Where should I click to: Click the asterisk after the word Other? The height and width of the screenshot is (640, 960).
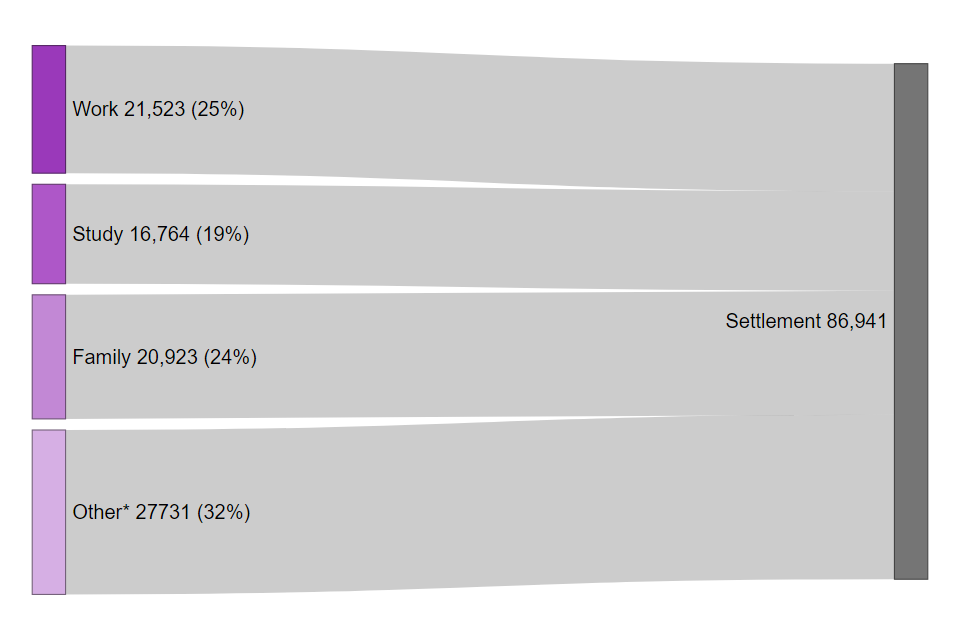pyautogui.click(x=126, y=507)
